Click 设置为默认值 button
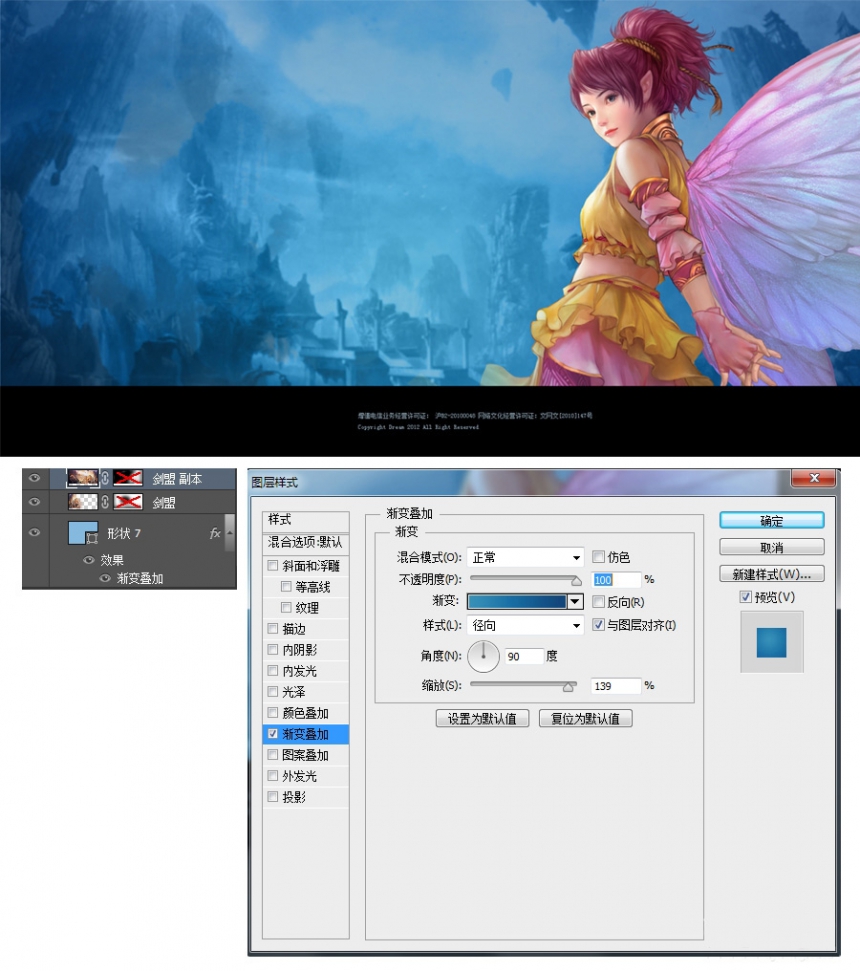The width and height of the screenshot is (860, 971). (482, 718)
